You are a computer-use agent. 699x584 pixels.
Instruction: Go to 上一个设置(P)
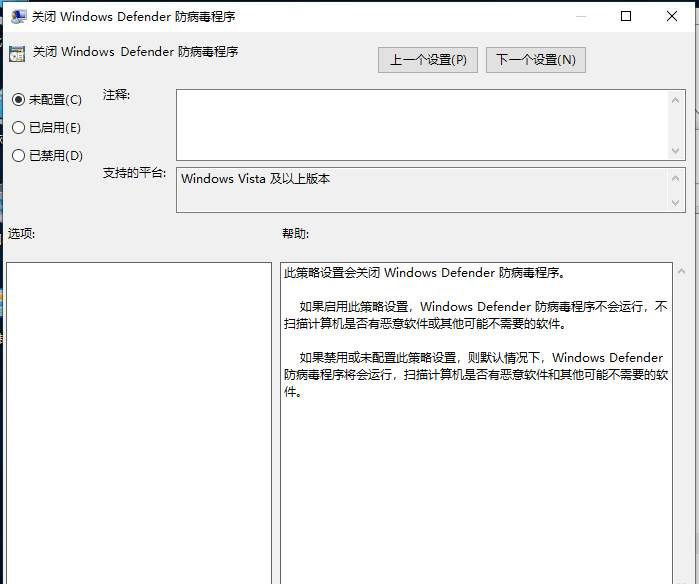coord(428,60)
